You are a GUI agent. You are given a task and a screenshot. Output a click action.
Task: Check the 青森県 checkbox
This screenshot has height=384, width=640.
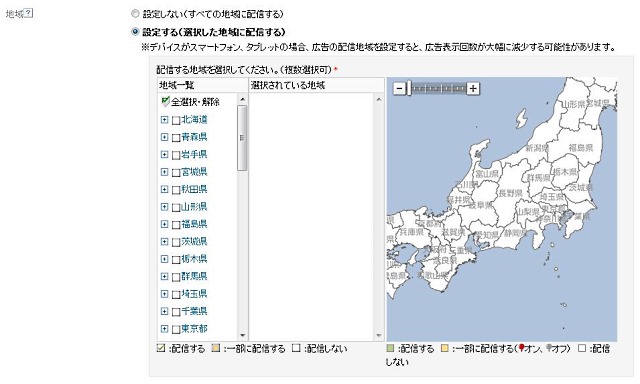pyautogui.click(x=176, y=138)
